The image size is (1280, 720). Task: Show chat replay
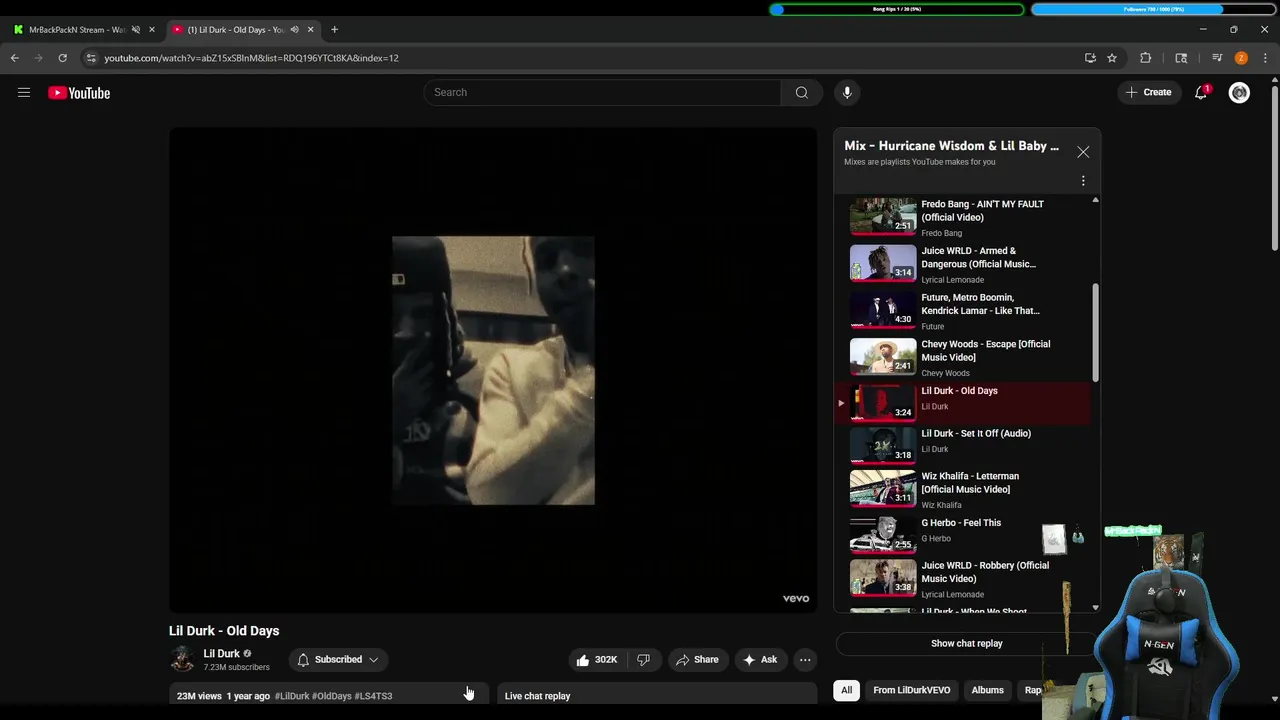(966, 643)
